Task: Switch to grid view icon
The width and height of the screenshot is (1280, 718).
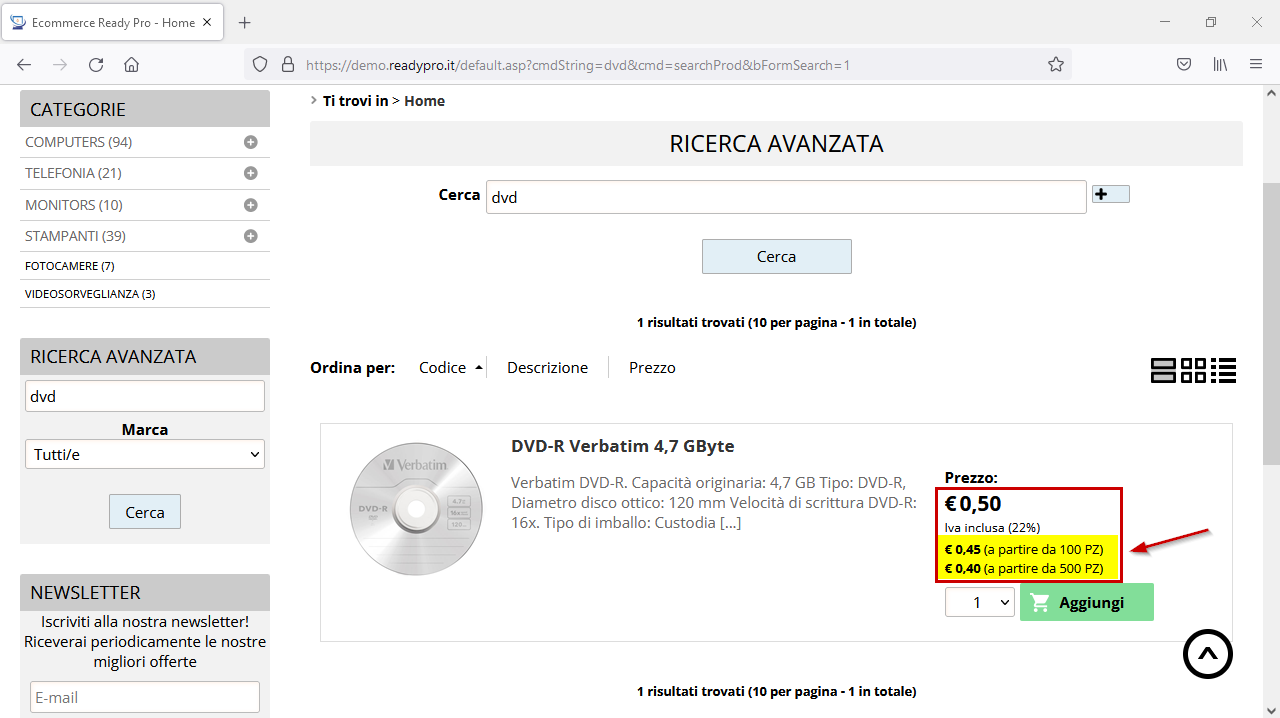Action: [x=1193, y=370]
